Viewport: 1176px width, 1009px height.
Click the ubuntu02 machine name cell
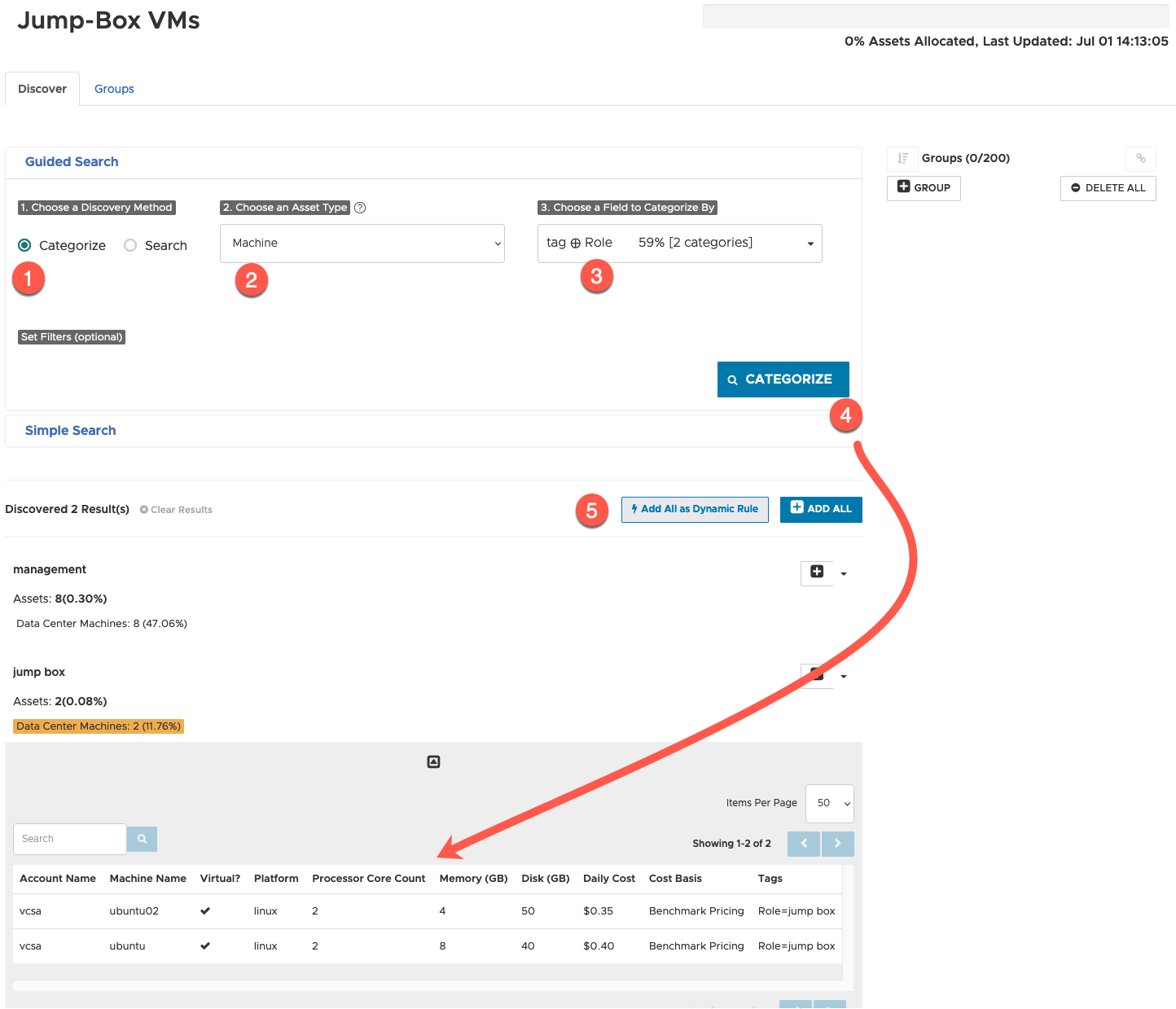coord(134,911)
